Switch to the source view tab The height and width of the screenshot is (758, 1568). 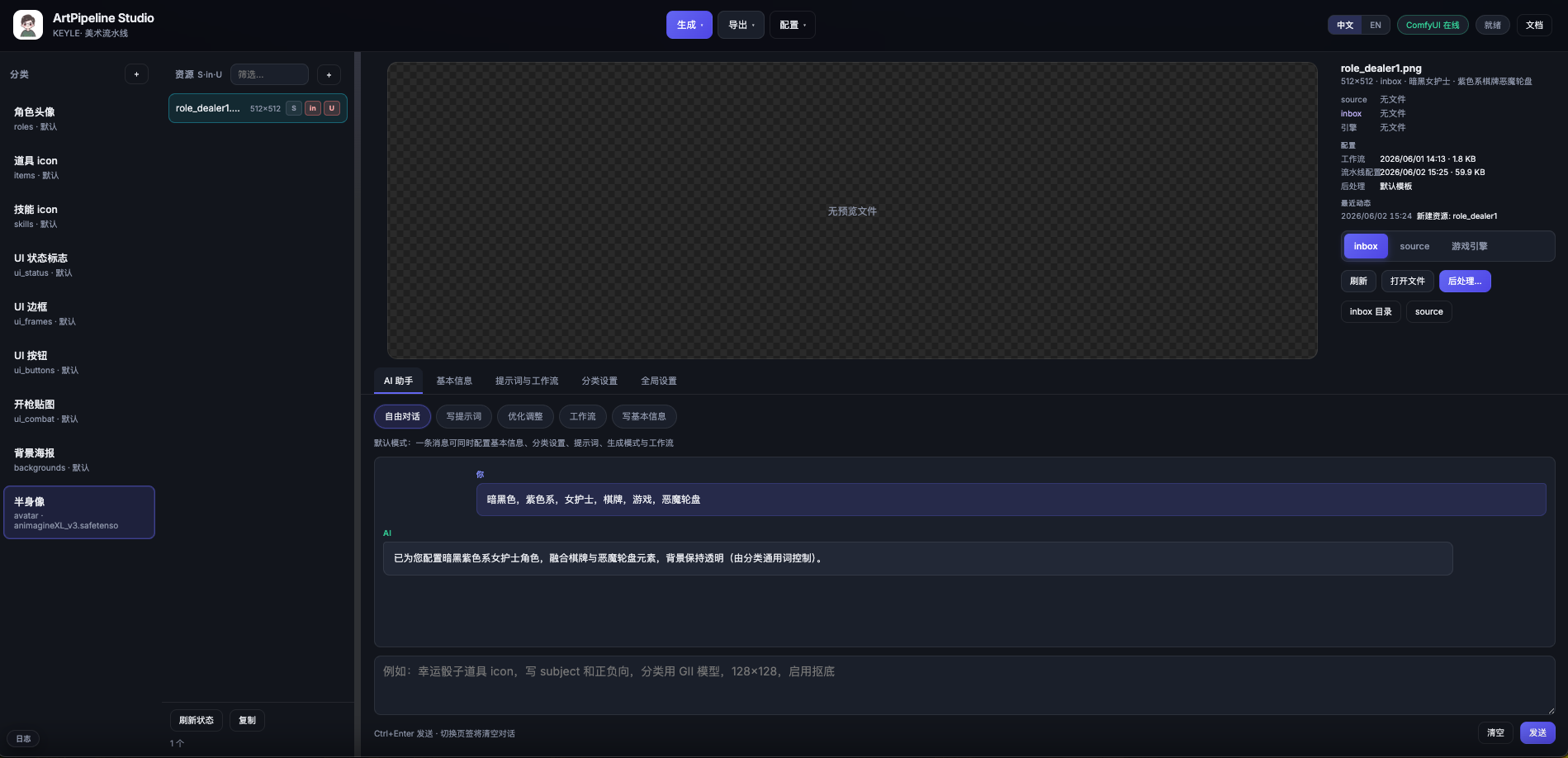pyautogui.click(x=1414, y=246)
